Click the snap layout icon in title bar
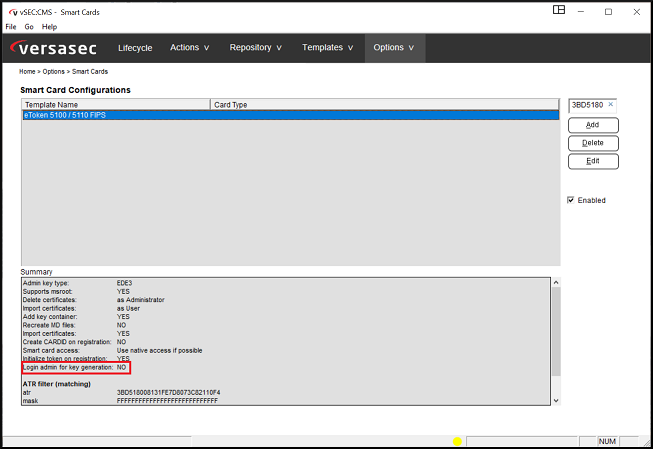653x449 pixels. click(559, 10)
